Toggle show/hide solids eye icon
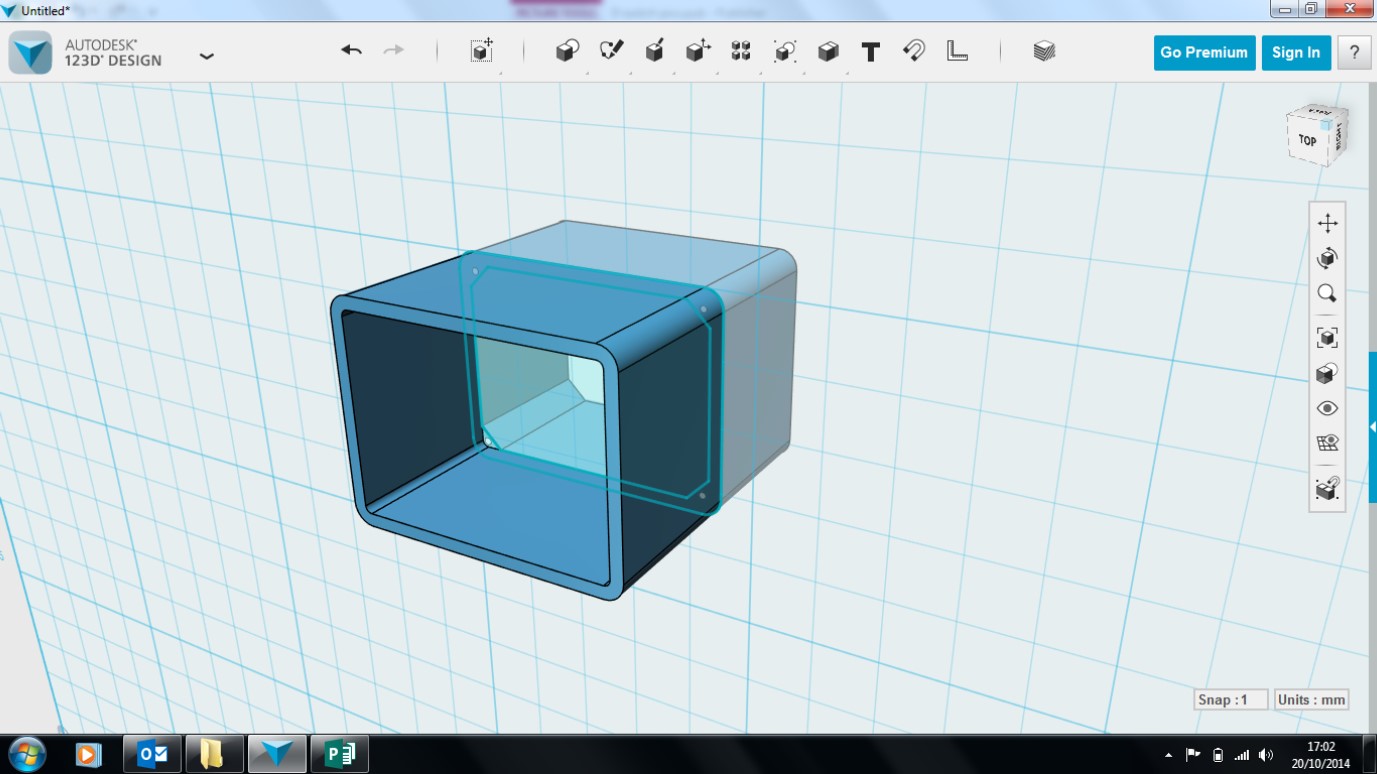This screenshot has width=1377, height=774. click(x=1327, y=408)
